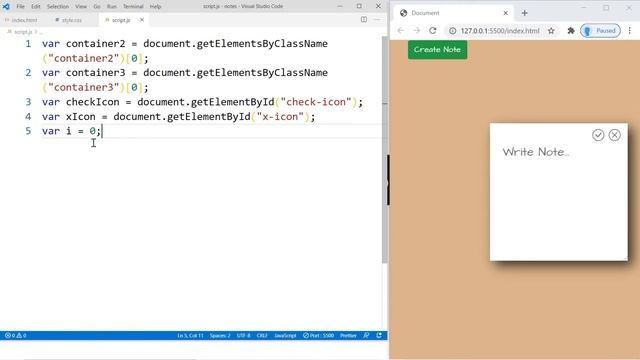
Task: Click the green Create Note button
Action: tap(437, 50)
